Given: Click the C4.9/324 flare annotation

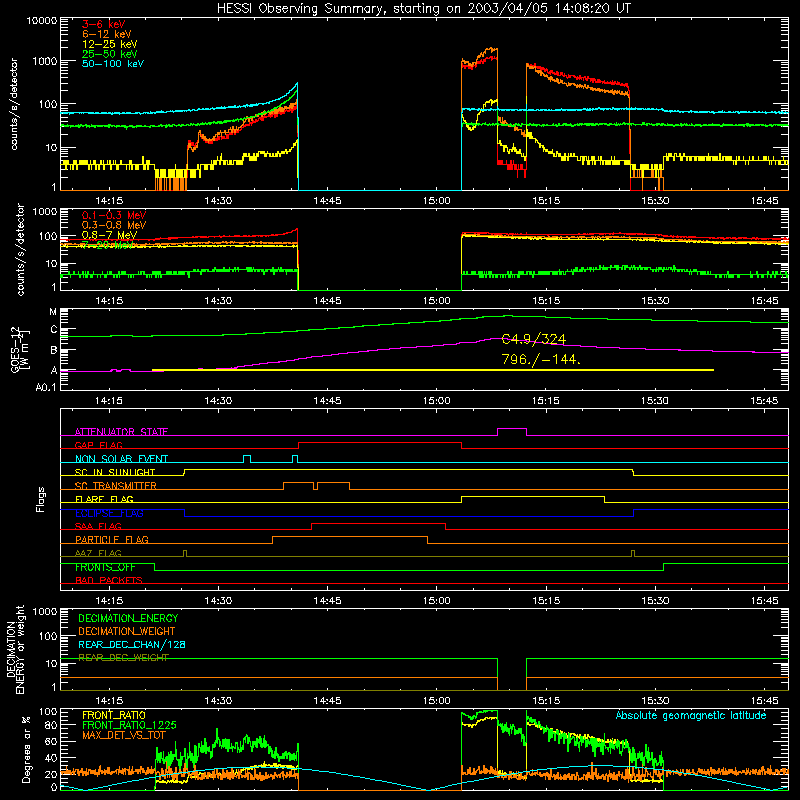Looking at the screenshot, I should (534, 339).
